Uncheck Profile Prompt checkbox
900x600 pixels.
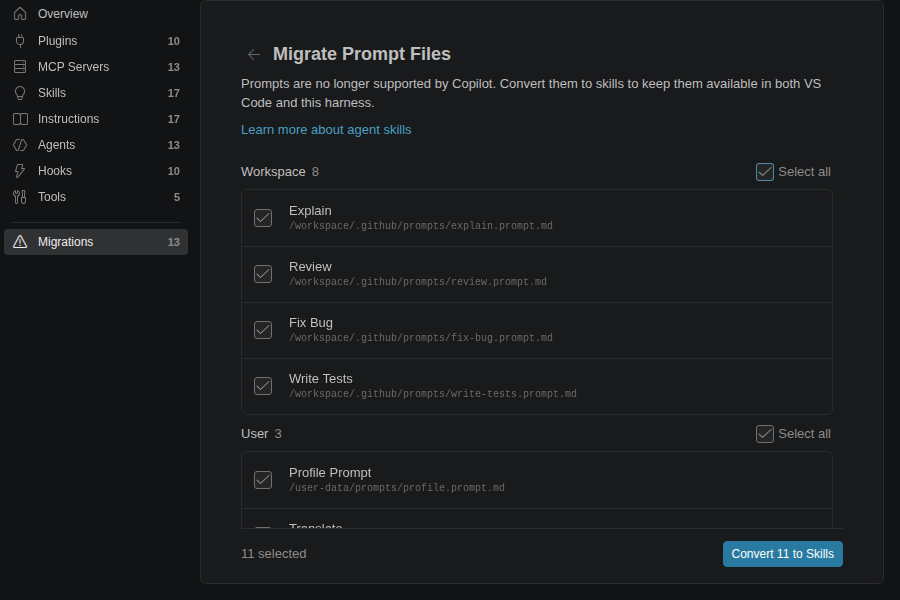click(x=263, y=480)
